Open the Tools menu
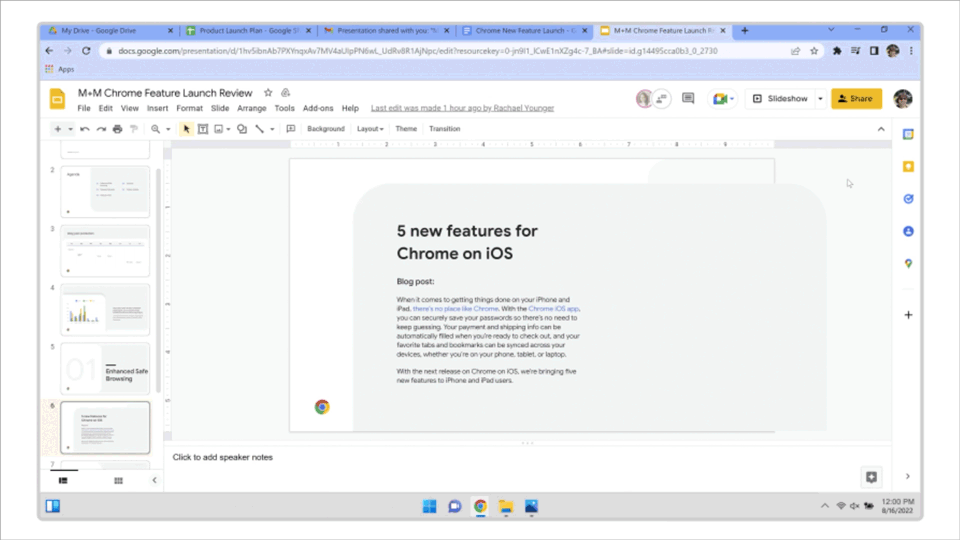 (284, 108)
